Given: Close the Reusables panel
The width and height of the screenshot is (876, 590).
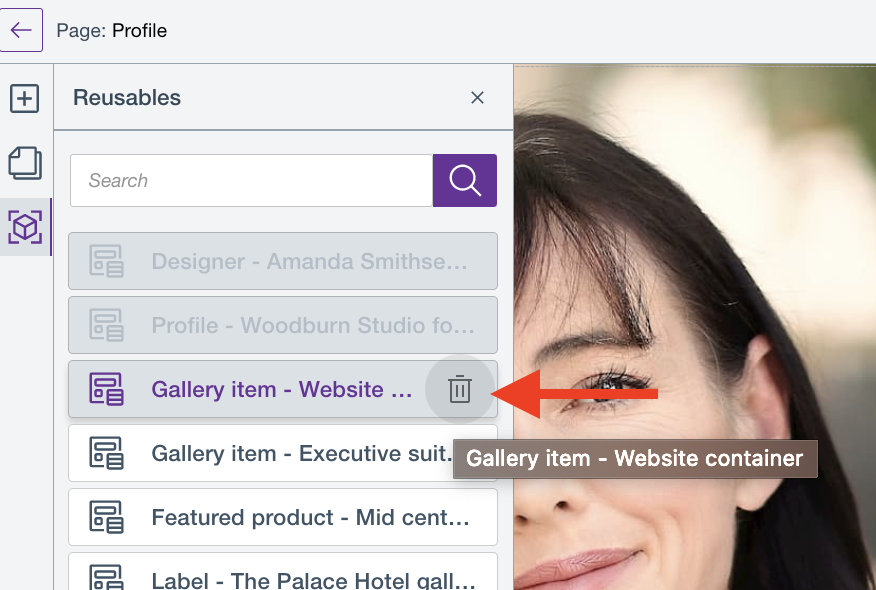Looking at the screenshot, I should pos(477,98).
